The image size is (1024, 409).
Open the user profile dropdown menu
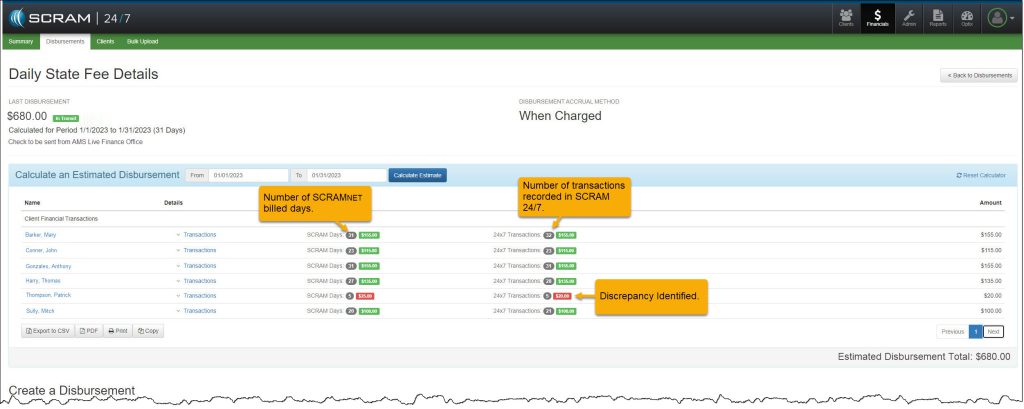point(999,18)
